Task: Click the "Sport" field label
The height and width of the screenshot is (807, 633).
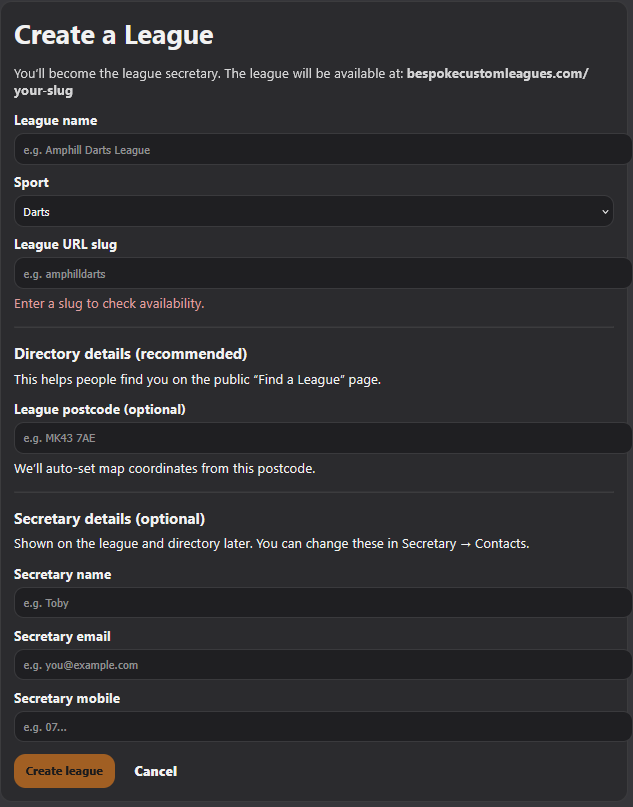Action: pyautogui.click(x=32, y=183)
